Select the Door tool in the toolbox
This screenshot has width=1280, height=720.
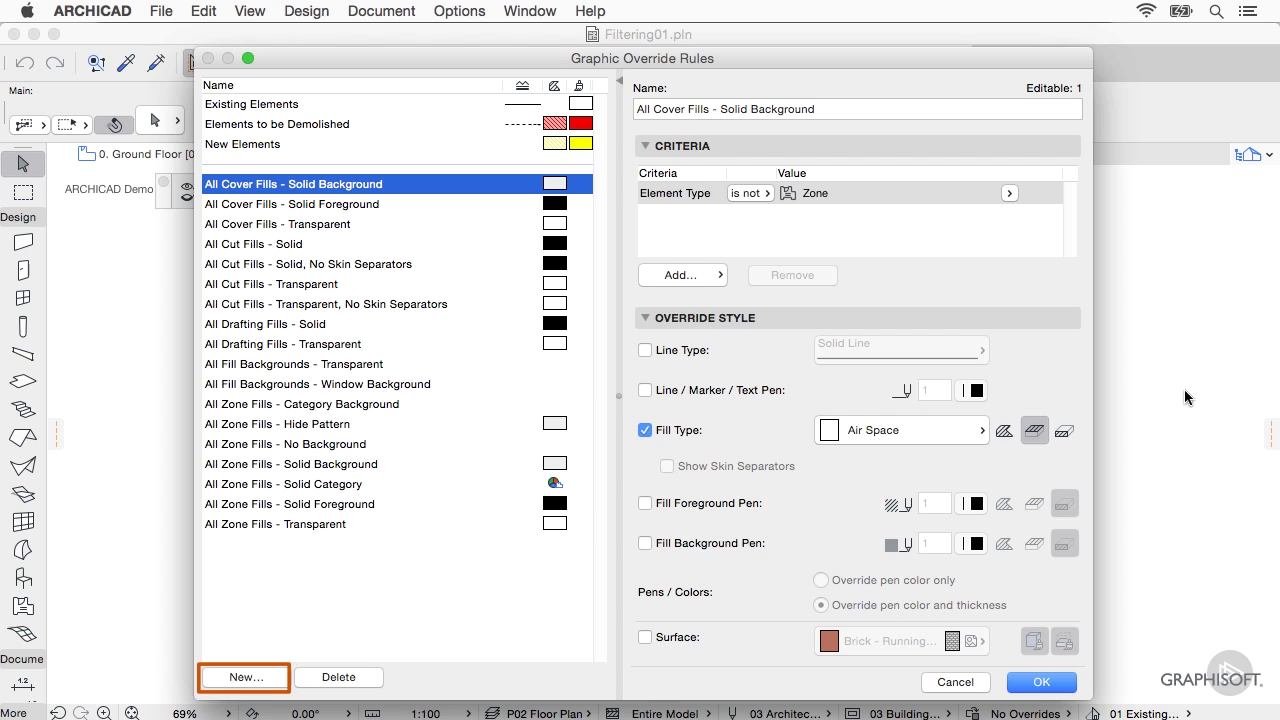[x=23, y=270]
